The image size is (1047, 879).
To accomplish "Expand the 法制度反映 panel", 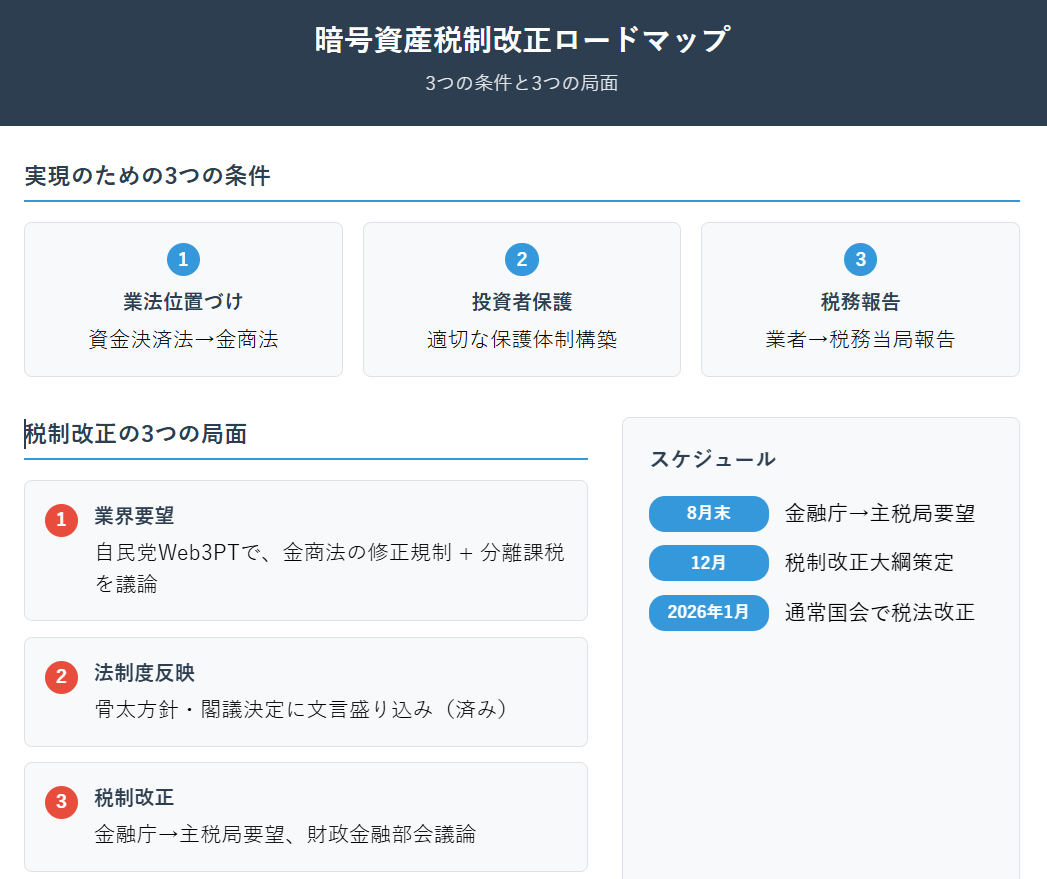I will click(305, 690).
